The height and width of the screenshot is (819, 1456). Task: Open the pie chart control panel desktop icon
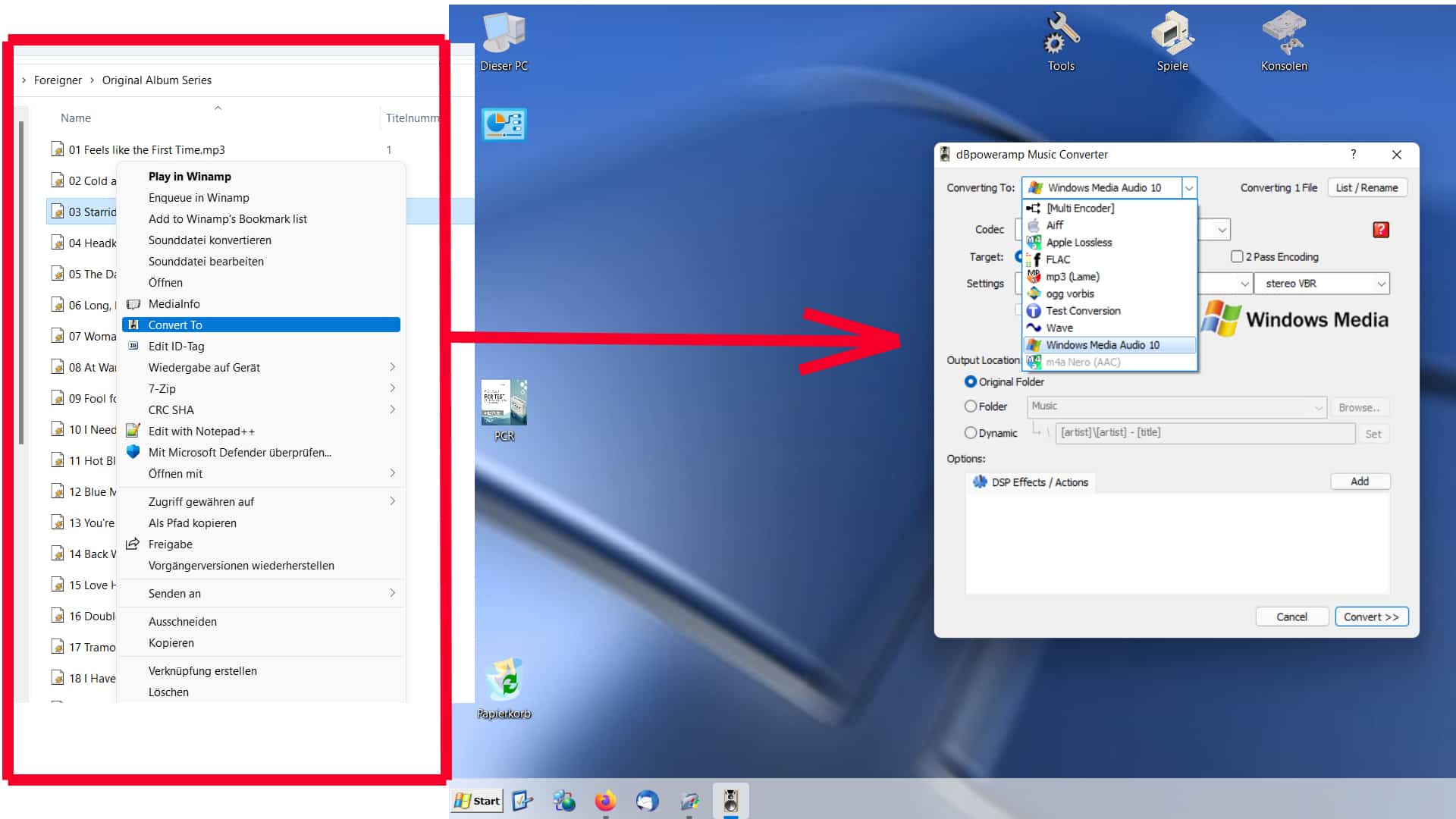(x=504, y=124)
